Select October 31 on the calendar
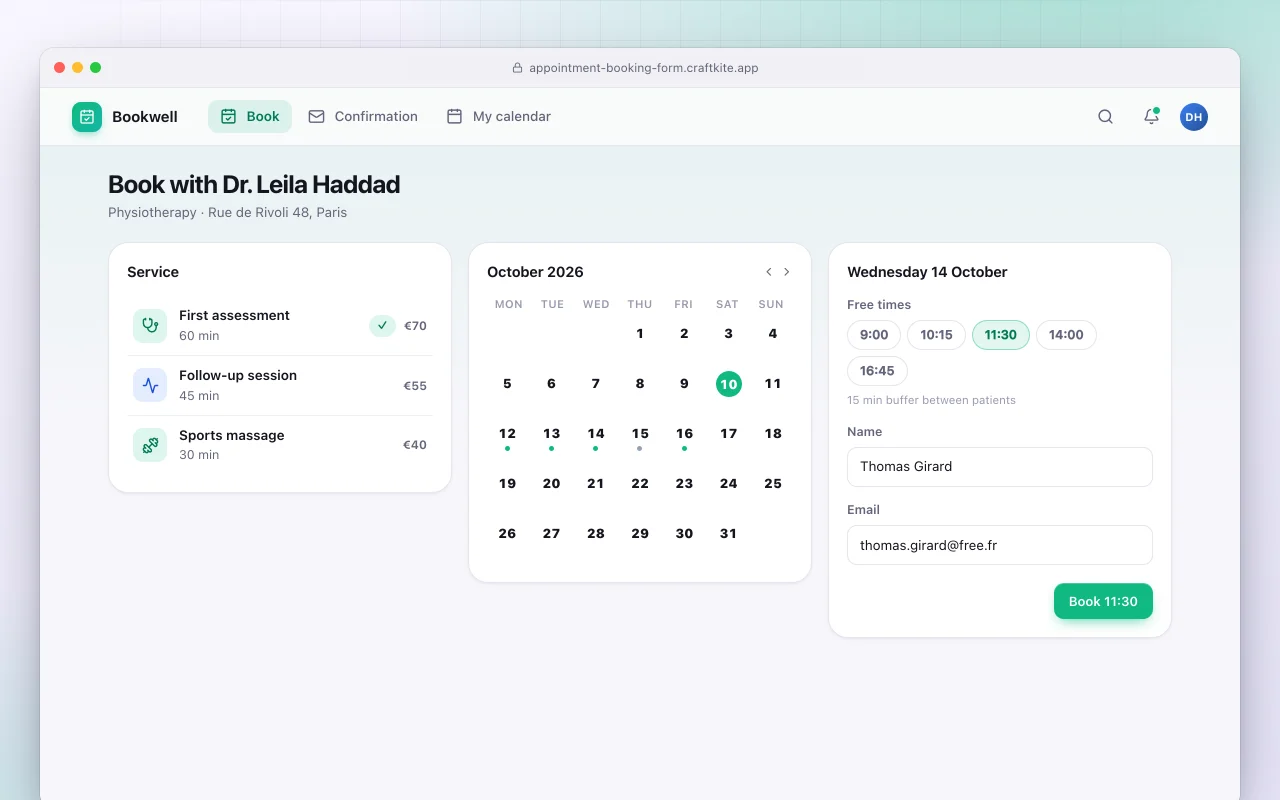Viewport: 1280px width, 800px height. [x=729, y=534]
